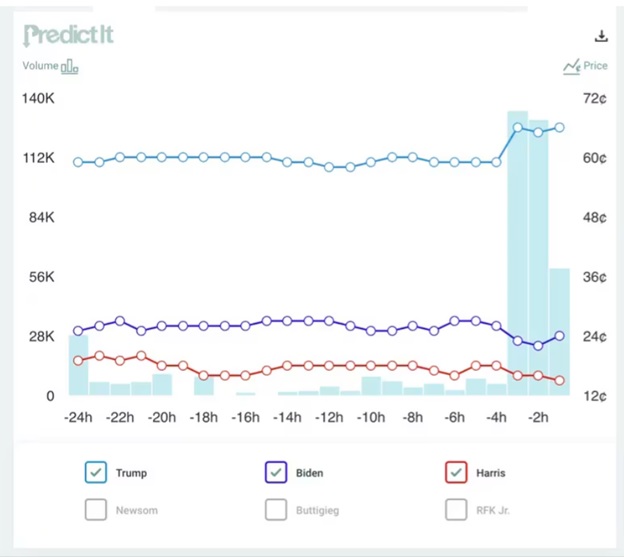Click Trump's last price data point

point(559,128)
